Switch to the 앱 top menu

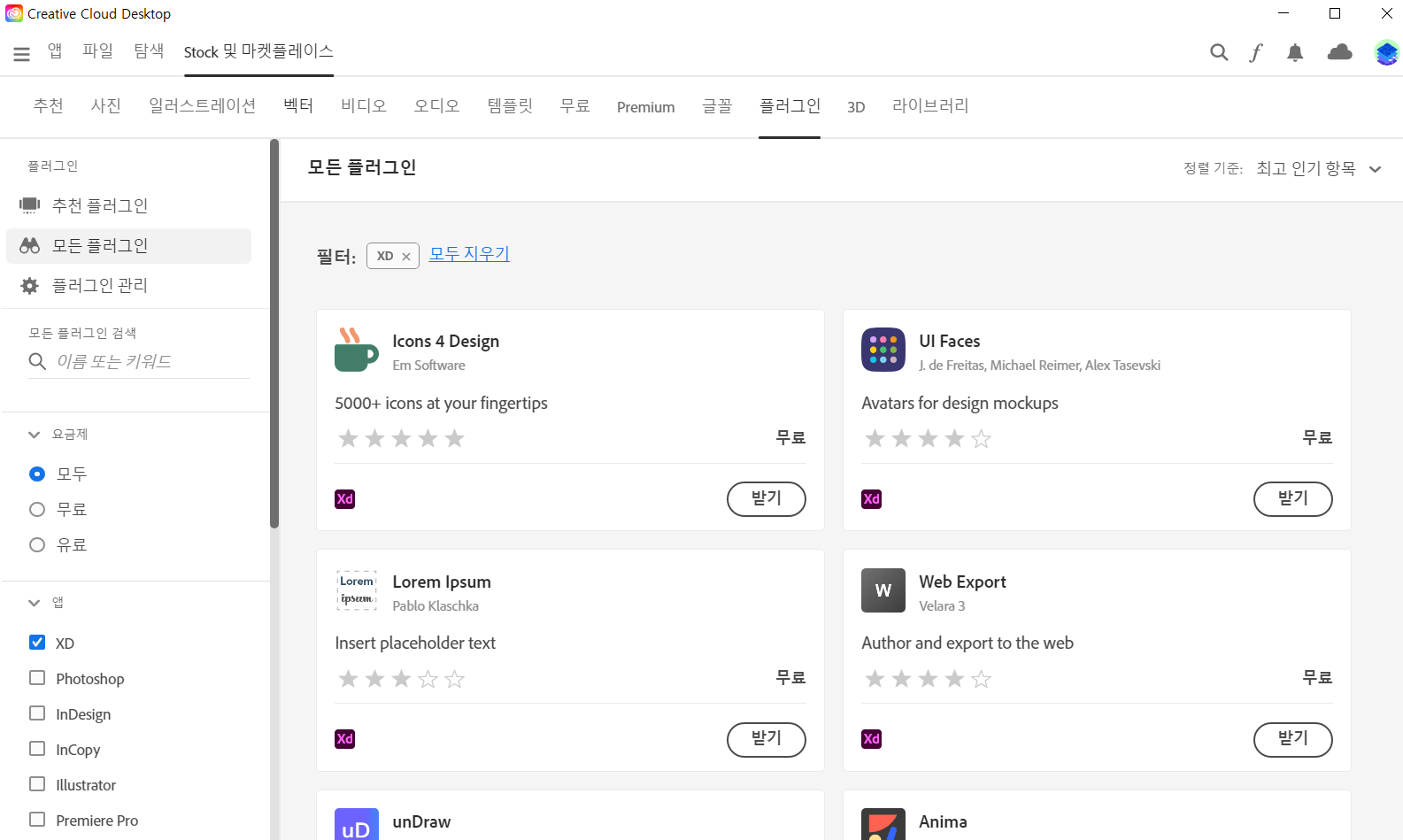(55, 50)
